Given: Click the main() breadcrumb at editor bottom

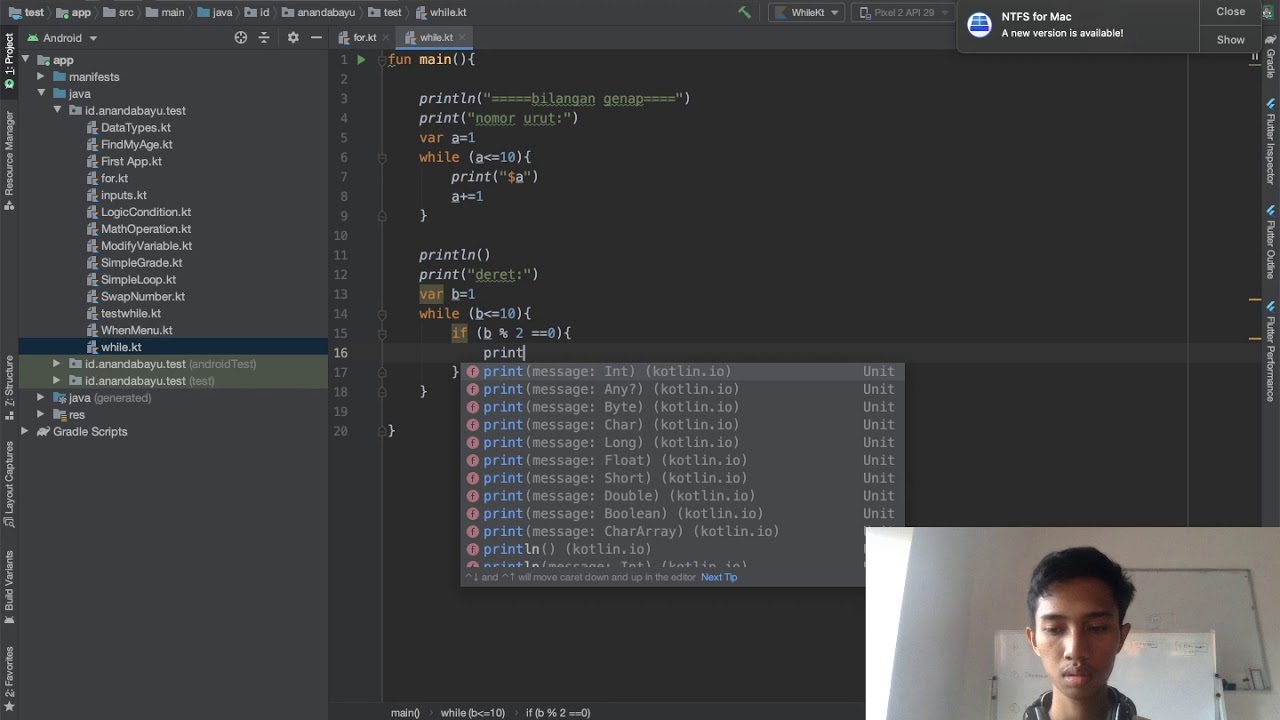Looking at the screenshot, I should click(405, 713).
